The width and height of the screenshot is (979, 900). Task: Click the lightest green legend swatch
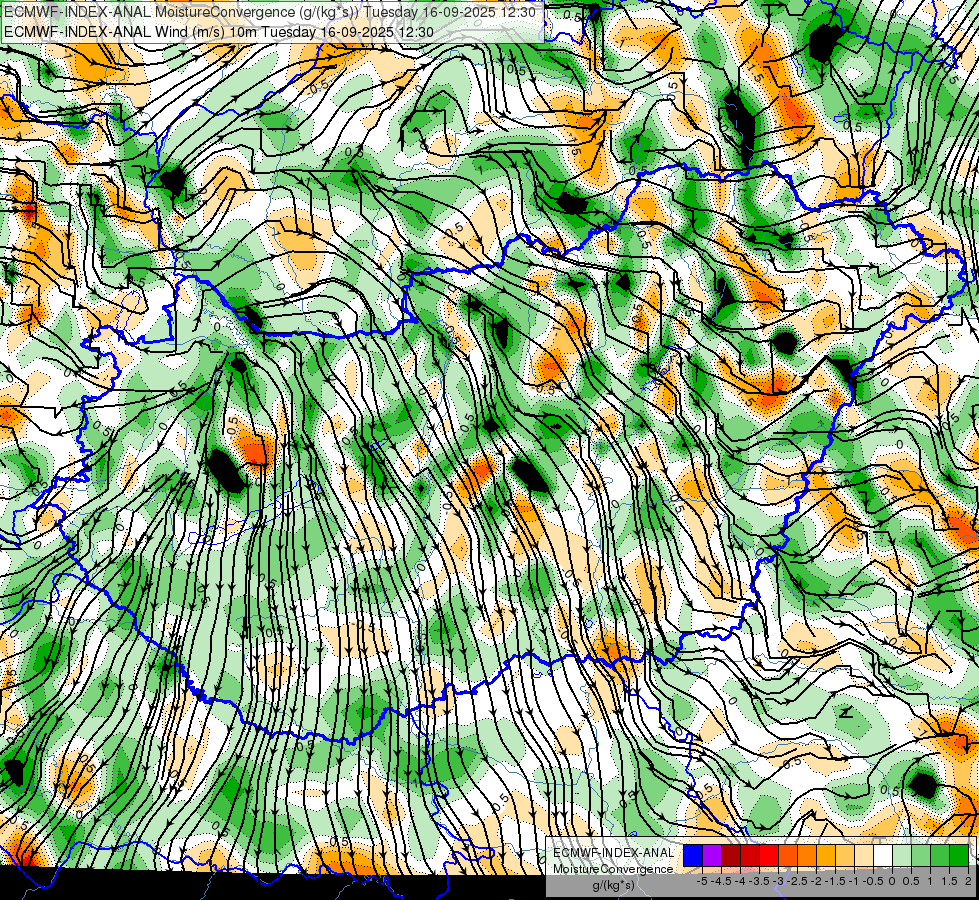902,855
